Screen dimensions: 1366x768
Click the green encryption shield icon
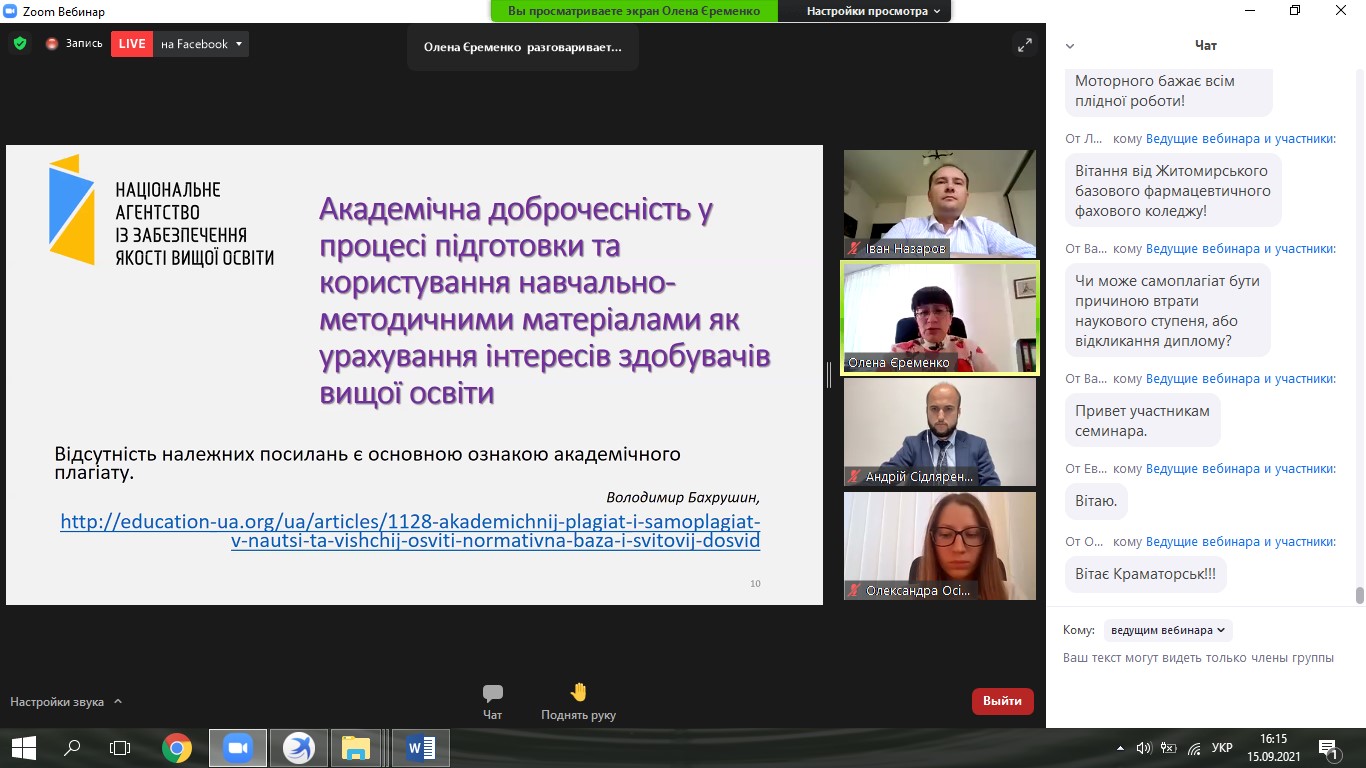point(19,44)
